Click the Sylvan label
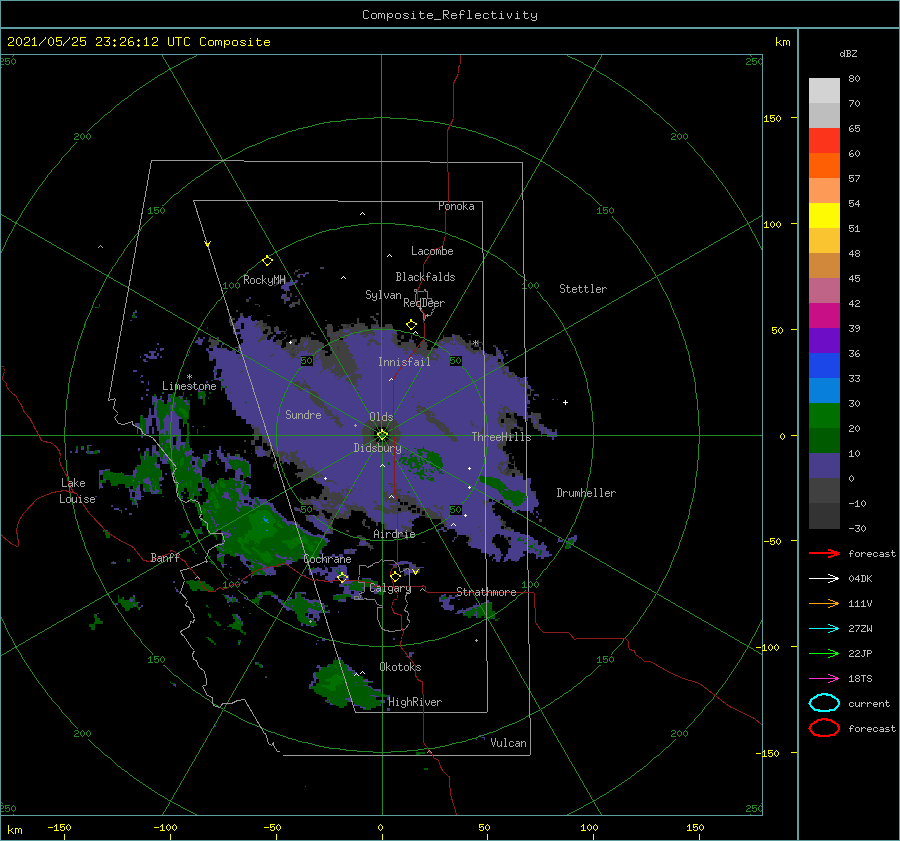The width and height of the screenshot is (900, 841). 383,295
